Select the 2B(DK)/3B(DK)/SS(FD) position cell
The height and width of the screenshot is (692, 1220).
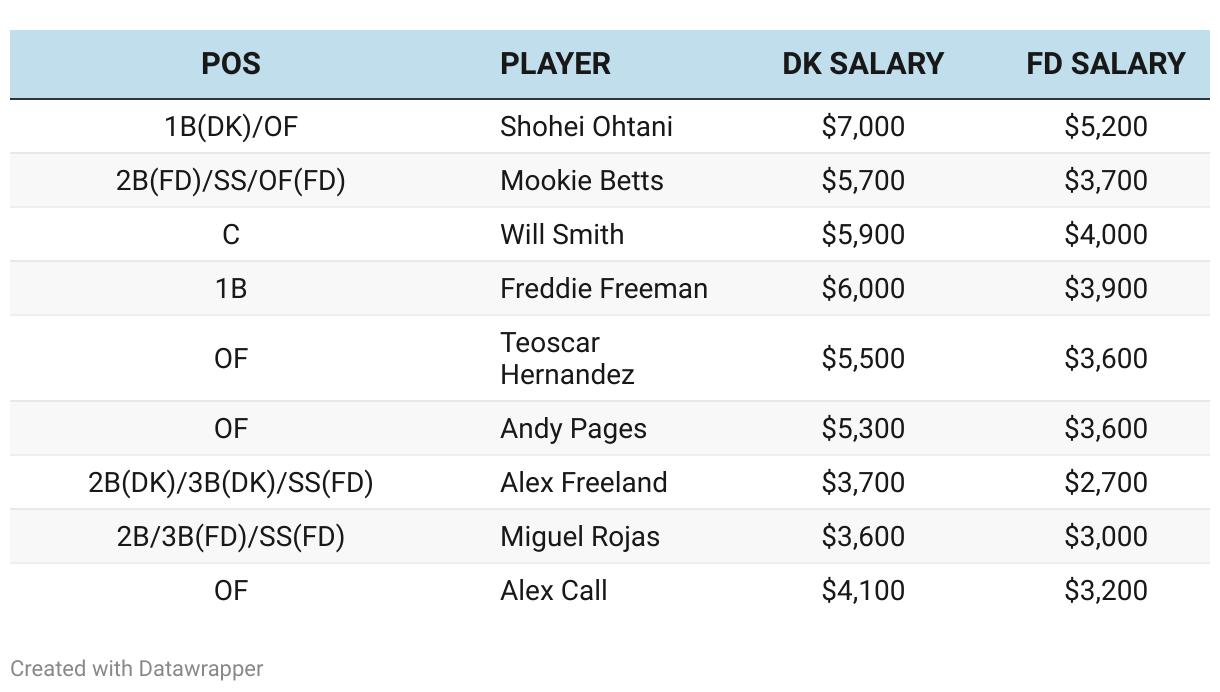(231, 483)
